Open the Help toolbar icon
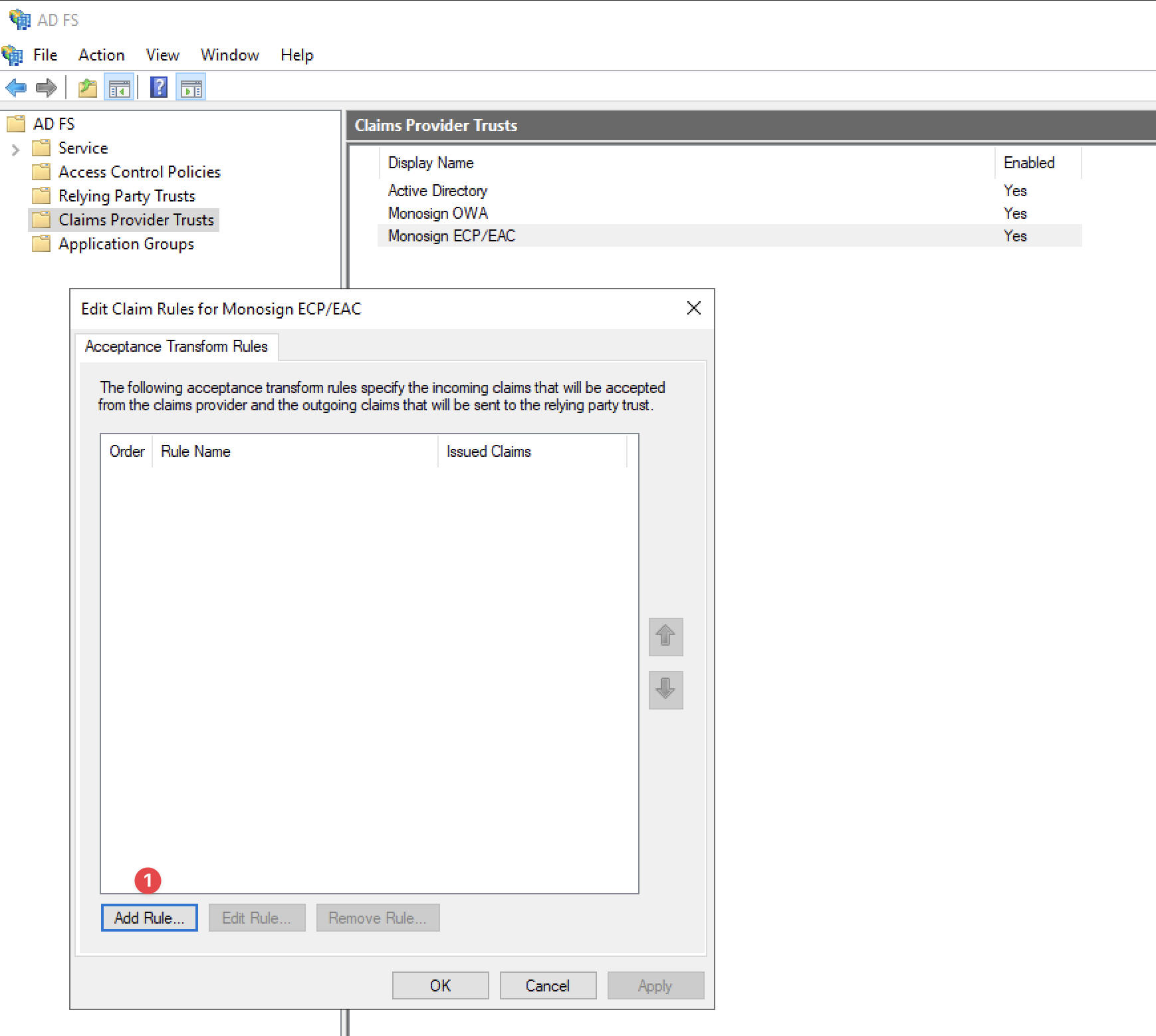 click(x=159, y=87)
